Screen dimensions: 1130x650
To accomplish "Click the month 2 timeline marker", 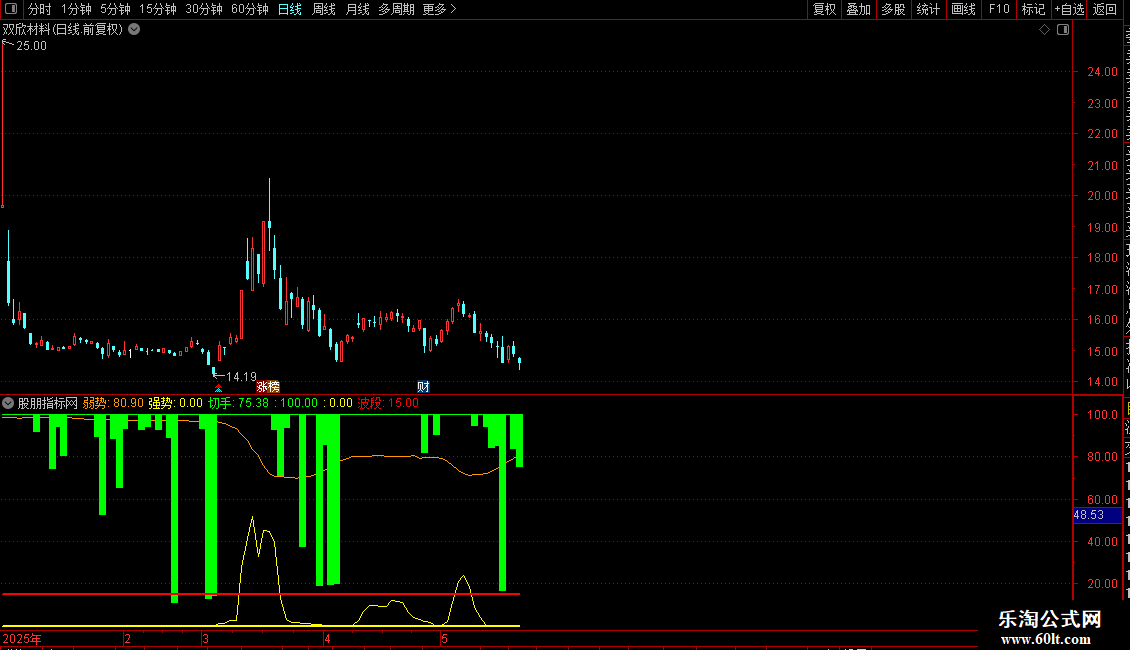I will click(128, 639).
